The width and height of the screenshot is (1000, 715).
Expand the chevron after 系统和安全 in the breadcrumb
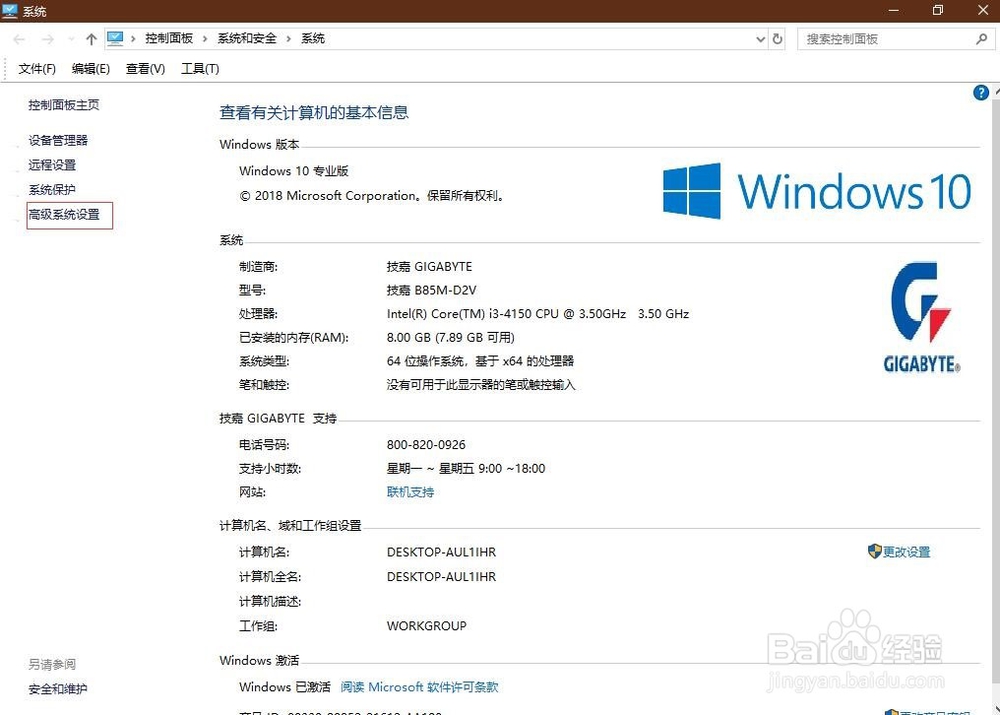point(288,39)
